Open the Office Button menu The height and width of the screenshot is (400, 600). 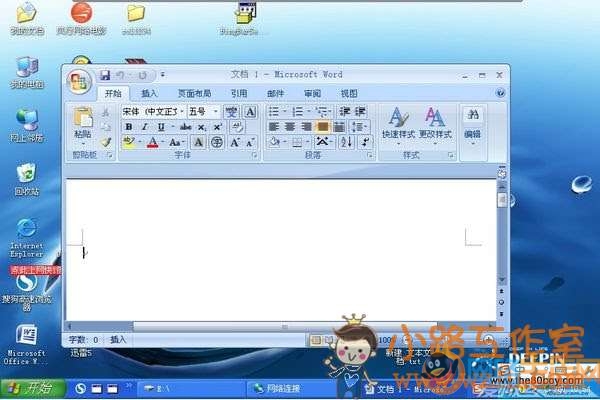tap(79, 82)
